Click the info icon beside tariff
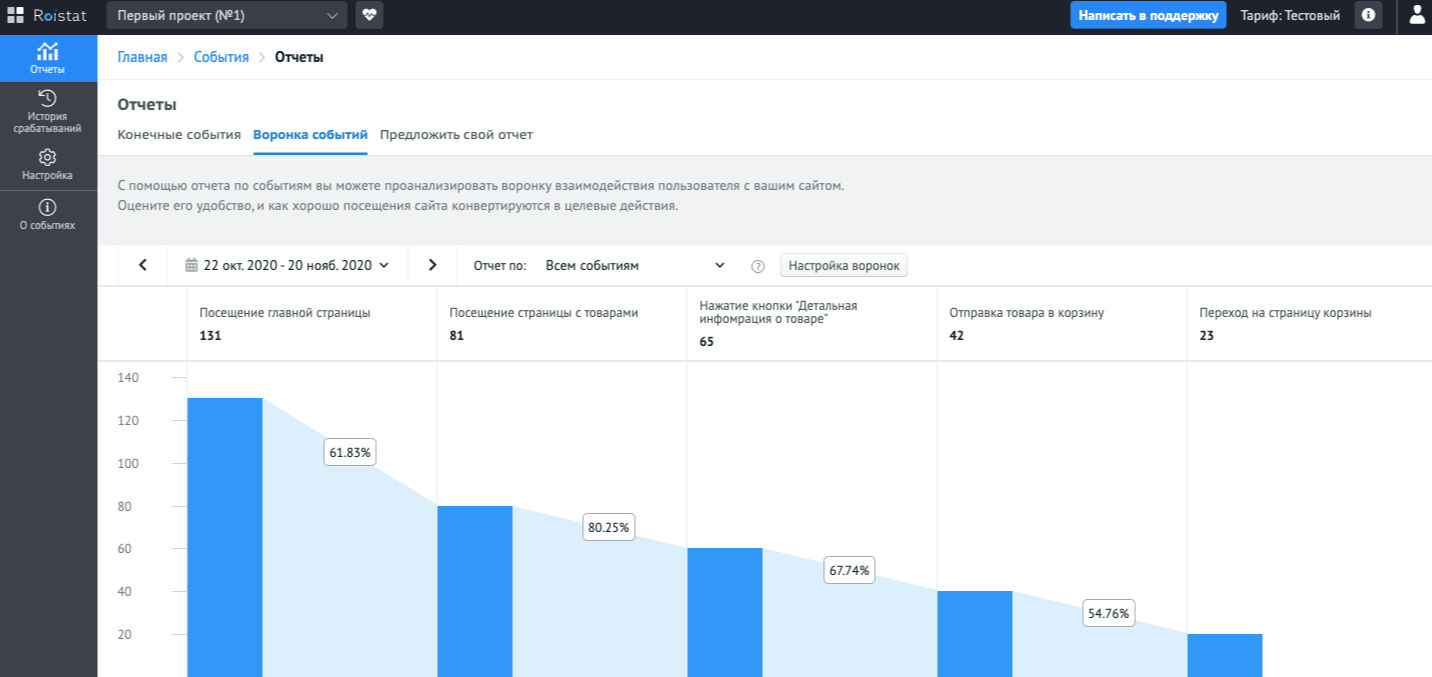 tap(1368, 15)
